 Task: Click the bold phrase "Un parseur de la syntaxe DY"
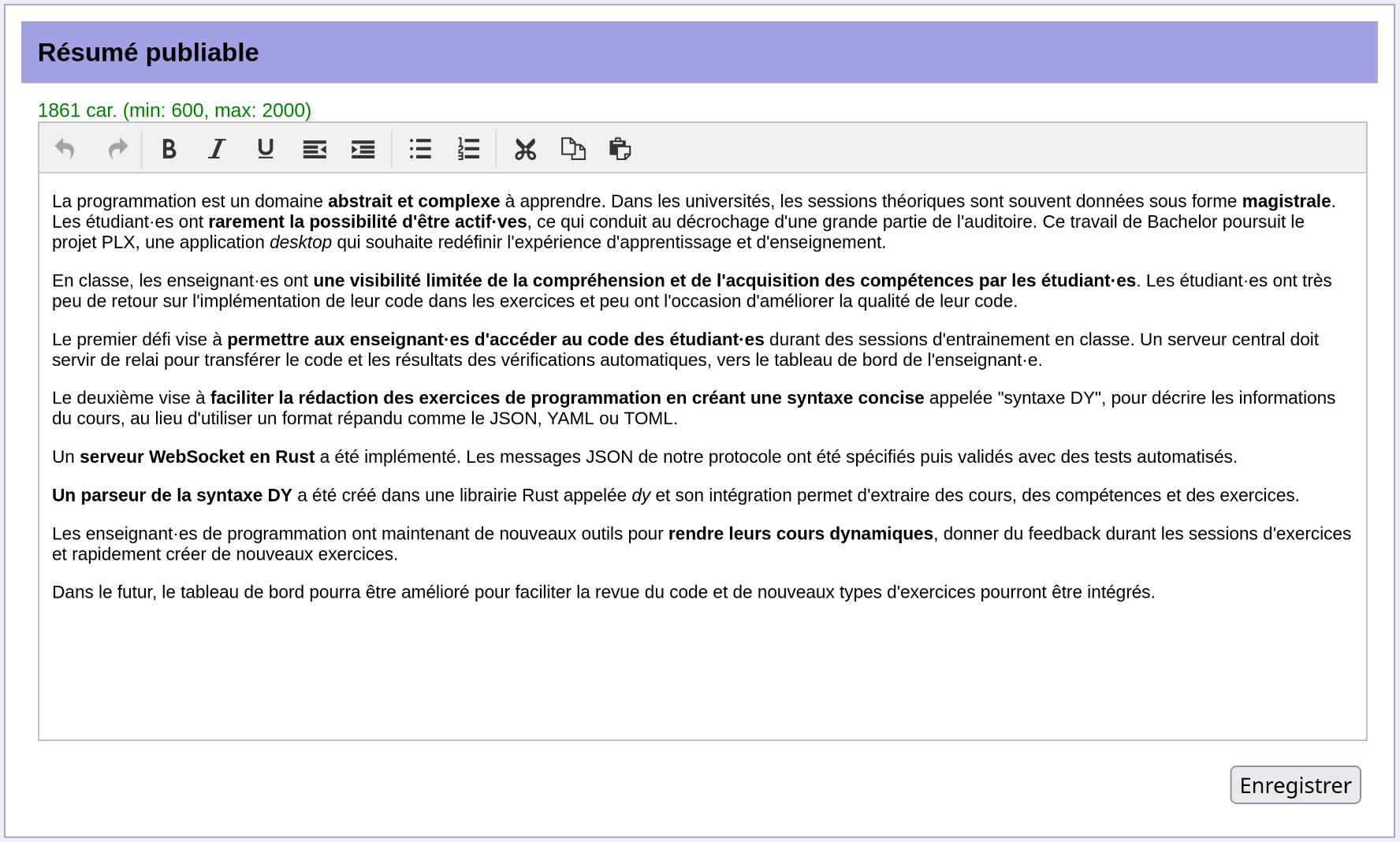(x=172, y=496)
